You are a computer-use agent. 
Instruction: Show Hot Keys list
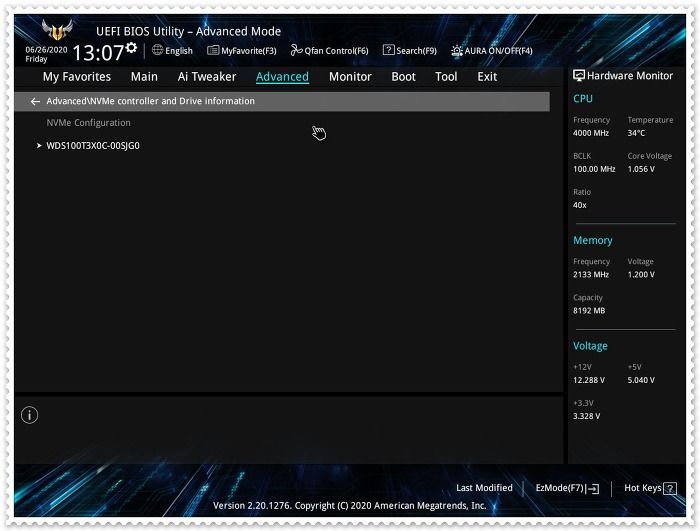point(650,488)
